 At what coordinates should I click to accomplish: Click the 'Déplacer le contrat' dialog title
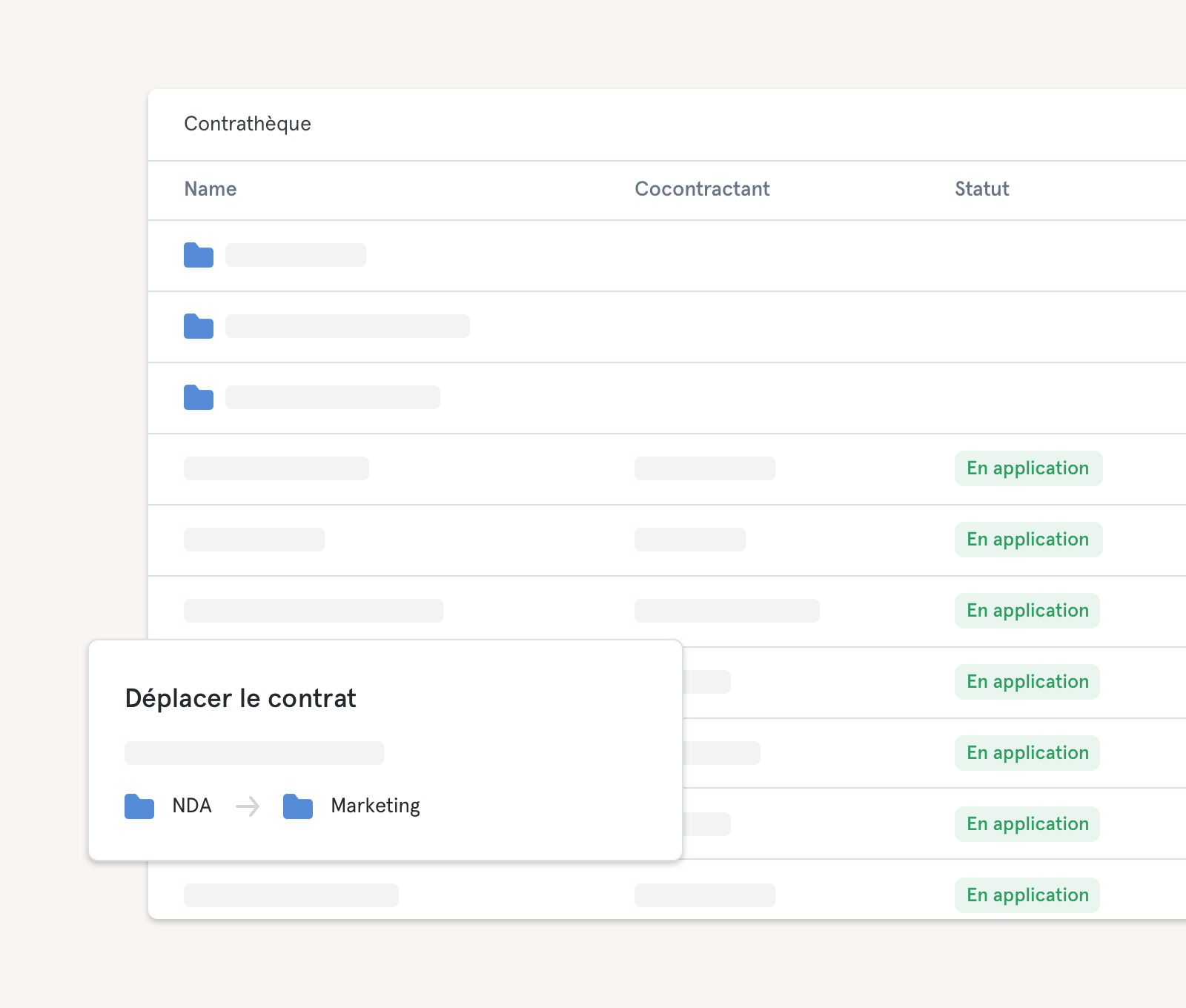(x=241, y=698)
